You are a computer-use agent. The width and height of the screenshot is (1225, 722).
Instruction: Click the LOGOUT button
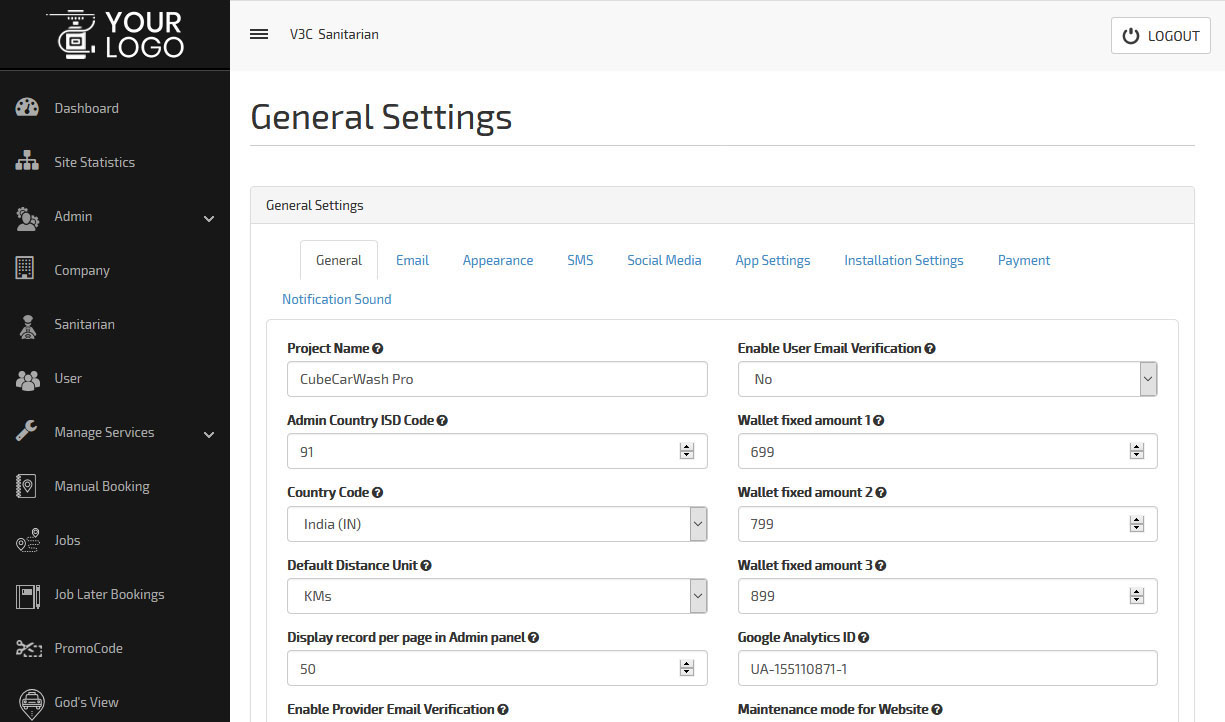1161,35
